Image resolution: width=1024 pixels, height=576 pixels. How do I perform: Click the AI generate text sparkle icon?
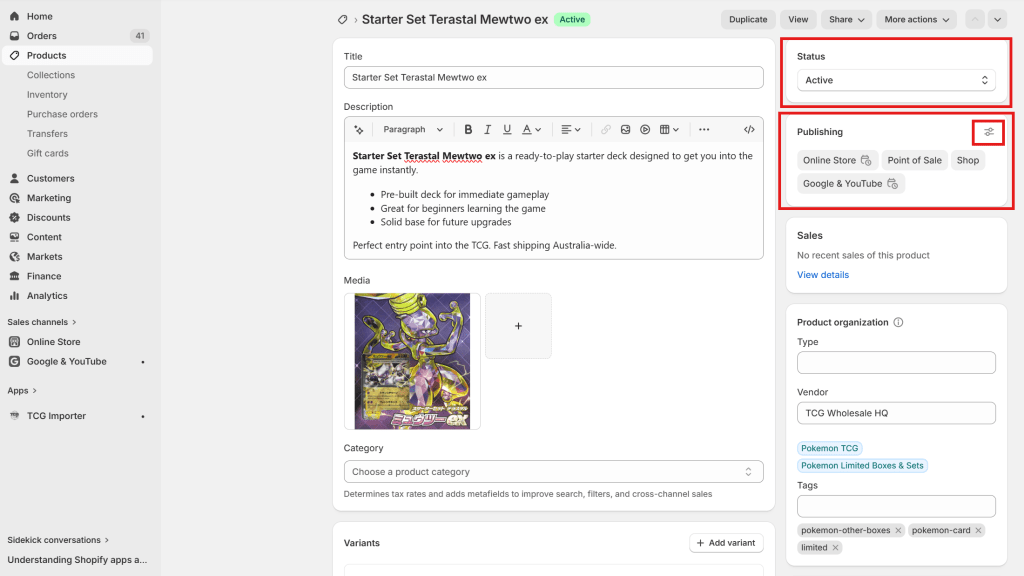tap(359, 129)
